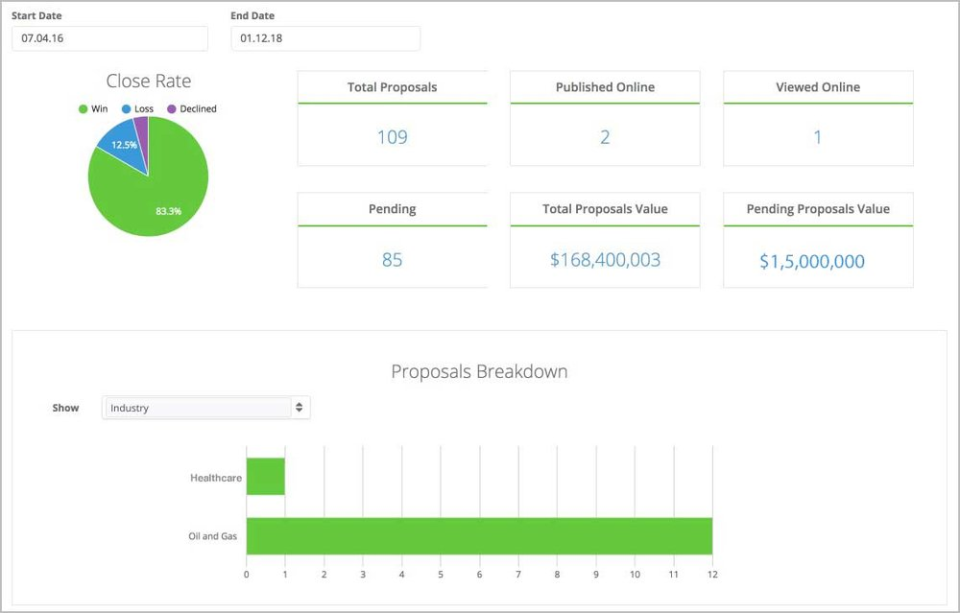This screenshot has width=960, height=613.
Task: Toggle the green Win legend dot
Action: [83, 109]
